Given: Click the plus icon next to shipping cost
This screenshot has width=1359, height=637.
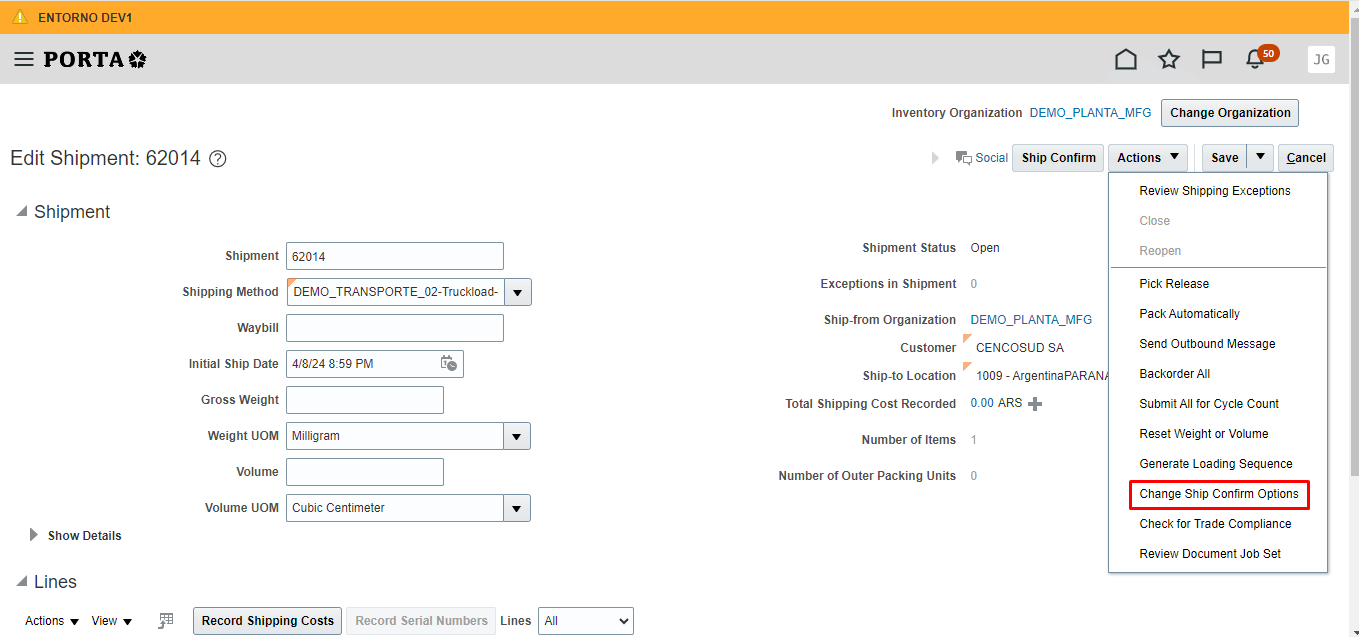Looking at the screenshot, I should pos(1035,404).
